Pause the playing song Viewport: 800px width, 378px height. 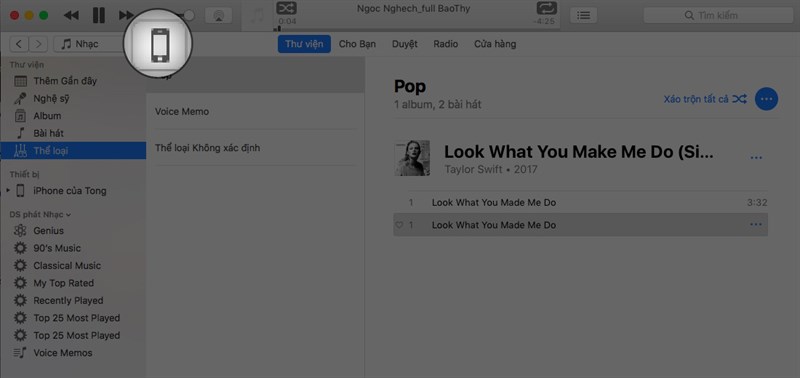98,15
